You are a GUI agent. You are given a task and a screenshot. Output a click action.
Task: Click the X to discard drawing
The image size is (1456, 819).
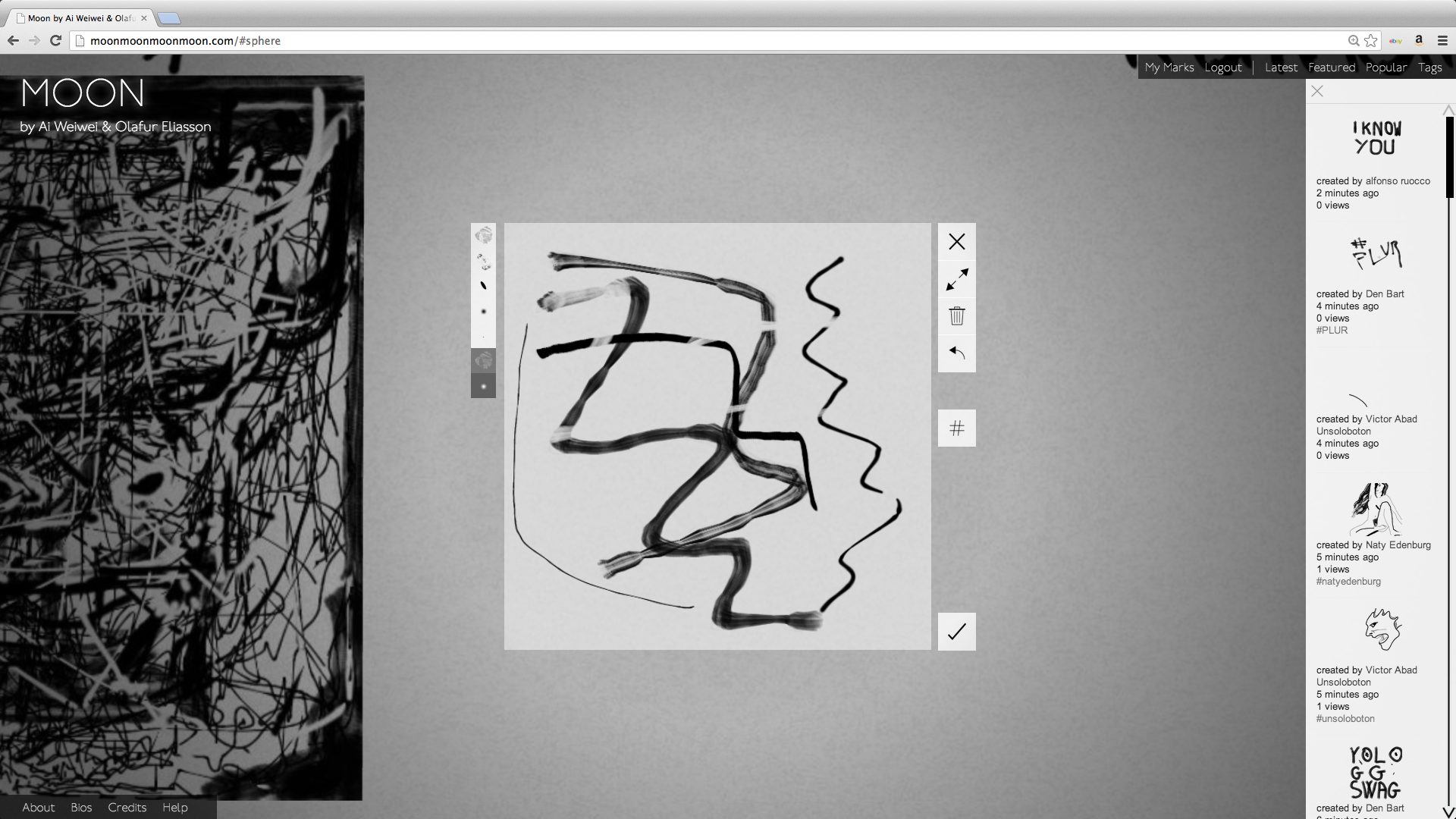tap(956, 241)
